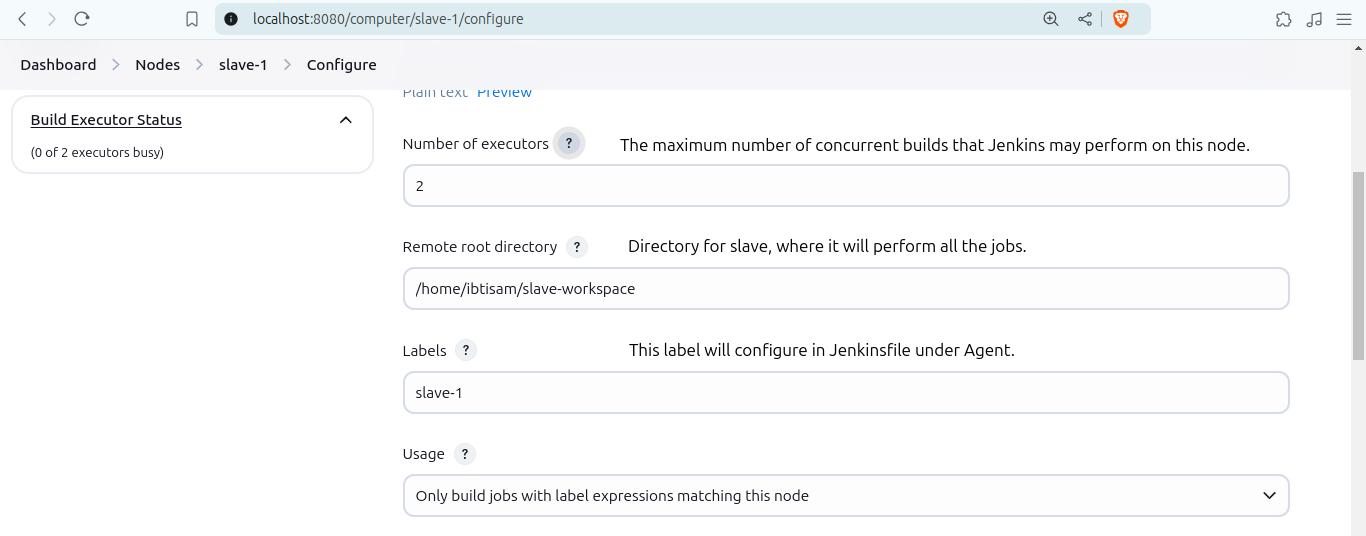Show help for the Usage field
Screen dimensions: 1366x536
tap(464, 454)
